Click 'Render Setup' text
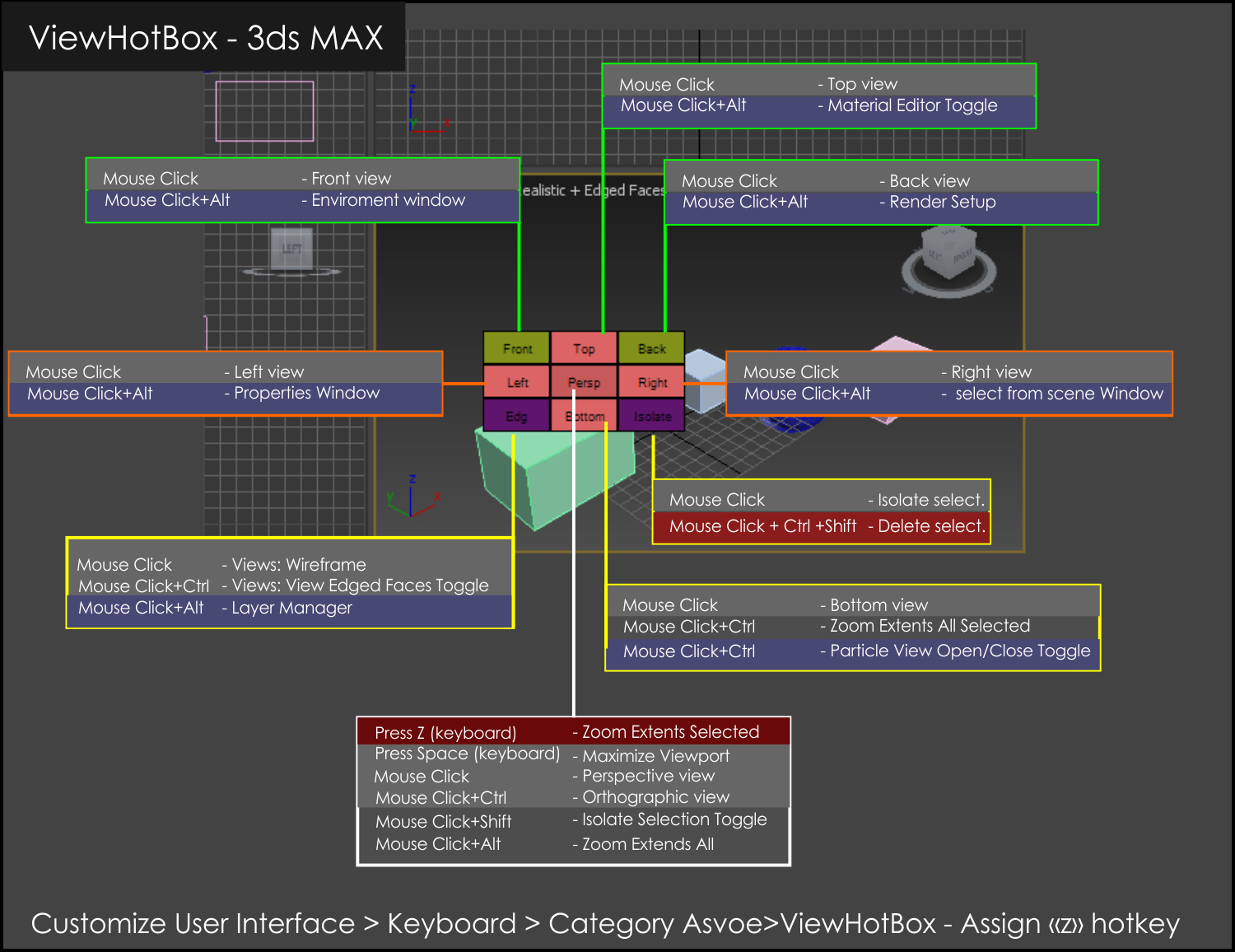Image resolution: width=1235 pixels, height=952 pixels. point(942,202)
